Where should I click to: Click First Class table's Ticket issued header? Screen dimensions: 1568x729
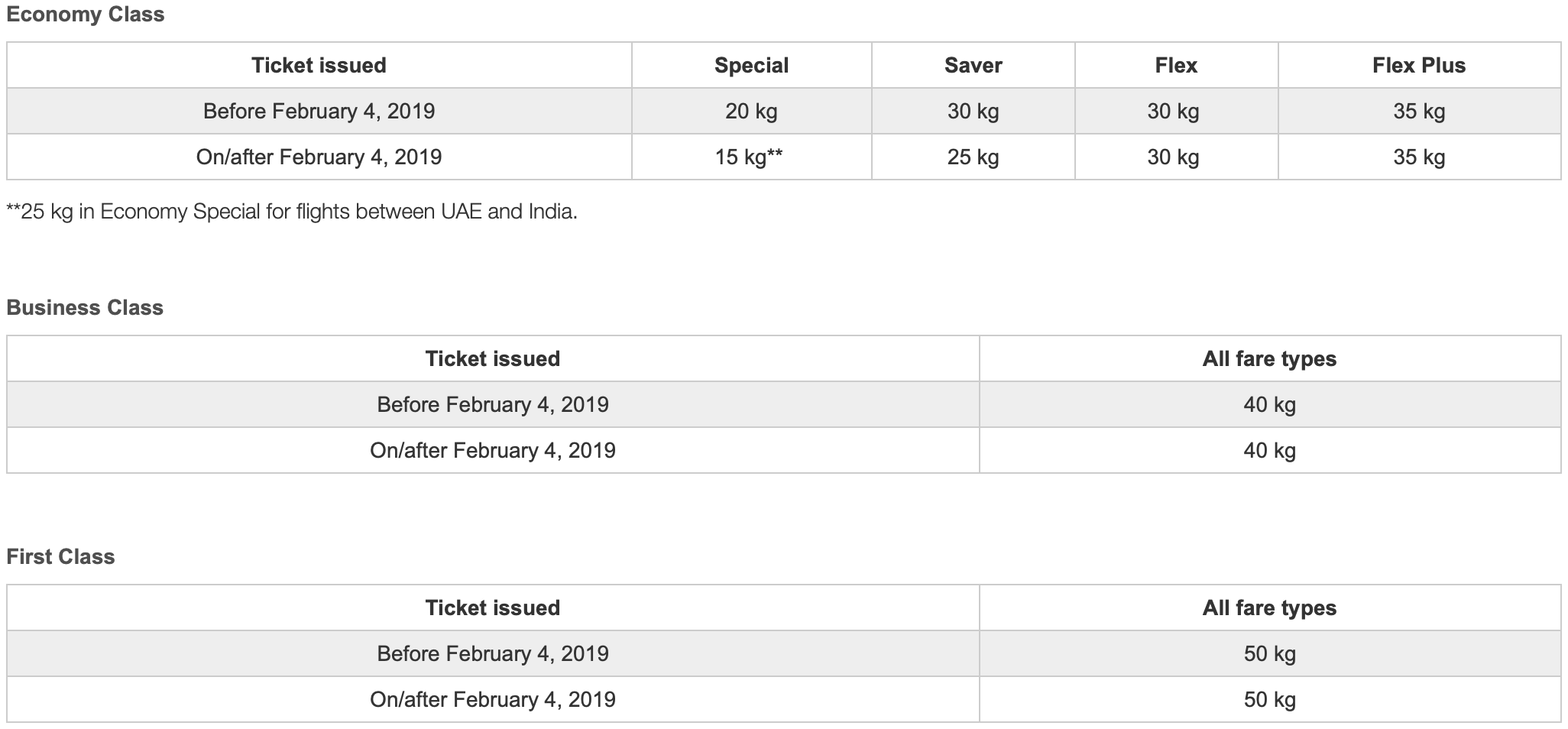tap(493, 607)
